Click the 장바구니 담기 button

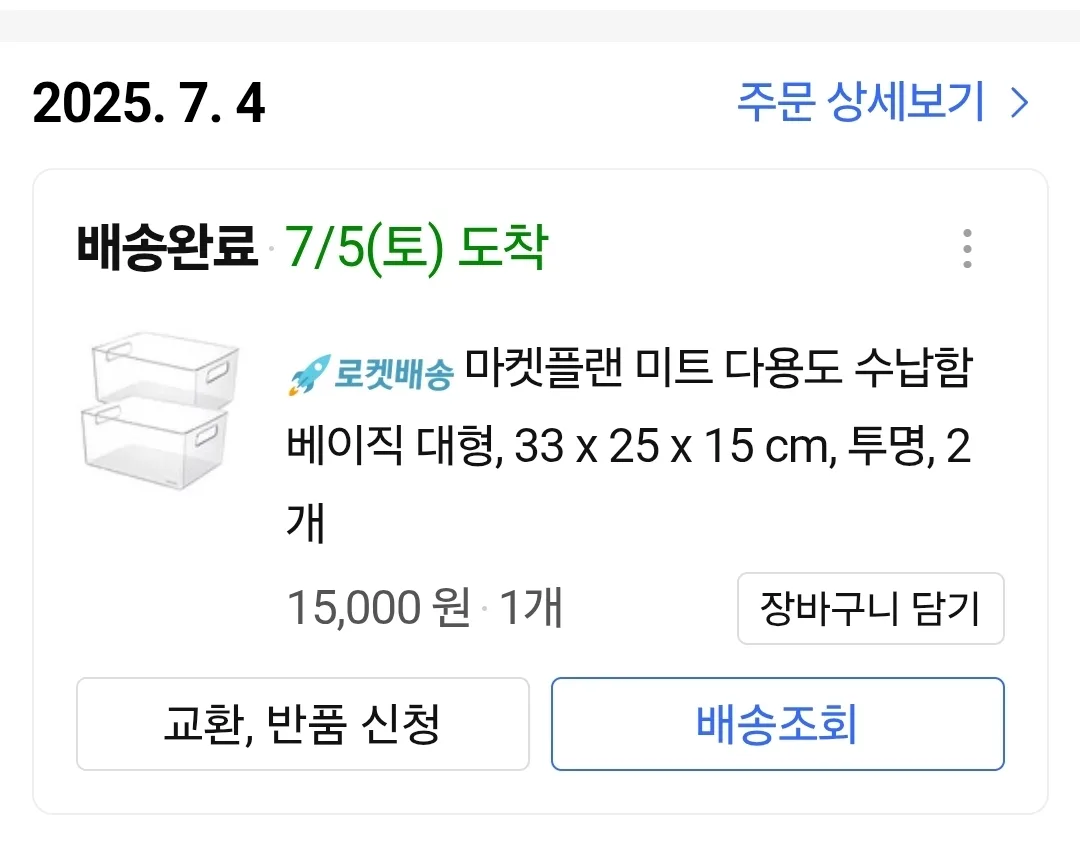[x=870, y=608]
